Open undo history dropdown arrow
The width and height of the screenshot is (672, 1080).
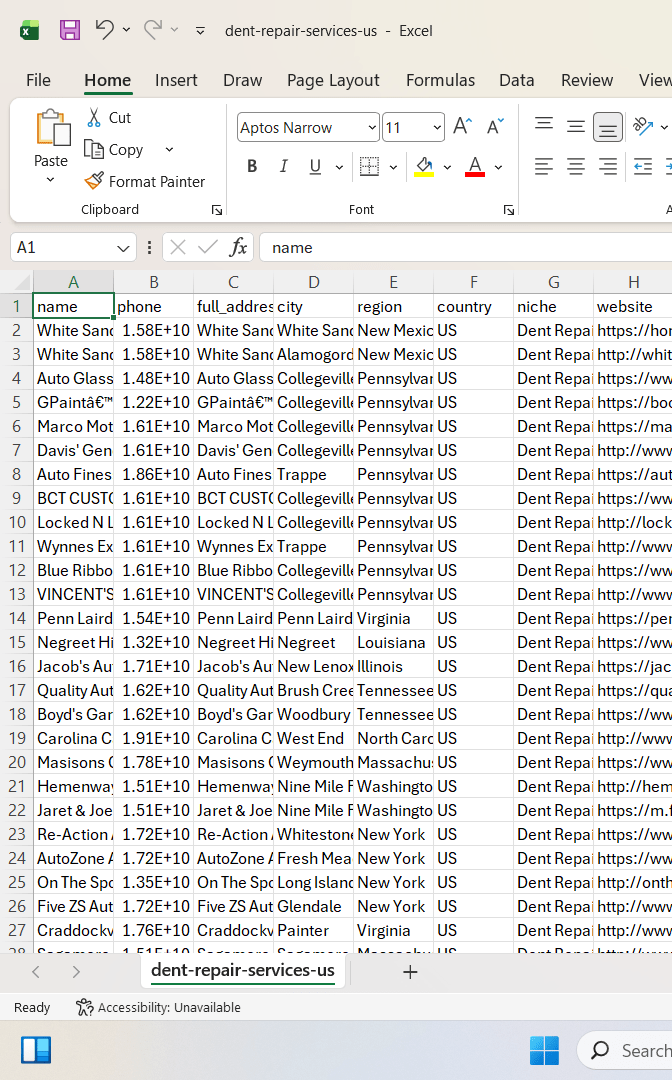(126, 30)
